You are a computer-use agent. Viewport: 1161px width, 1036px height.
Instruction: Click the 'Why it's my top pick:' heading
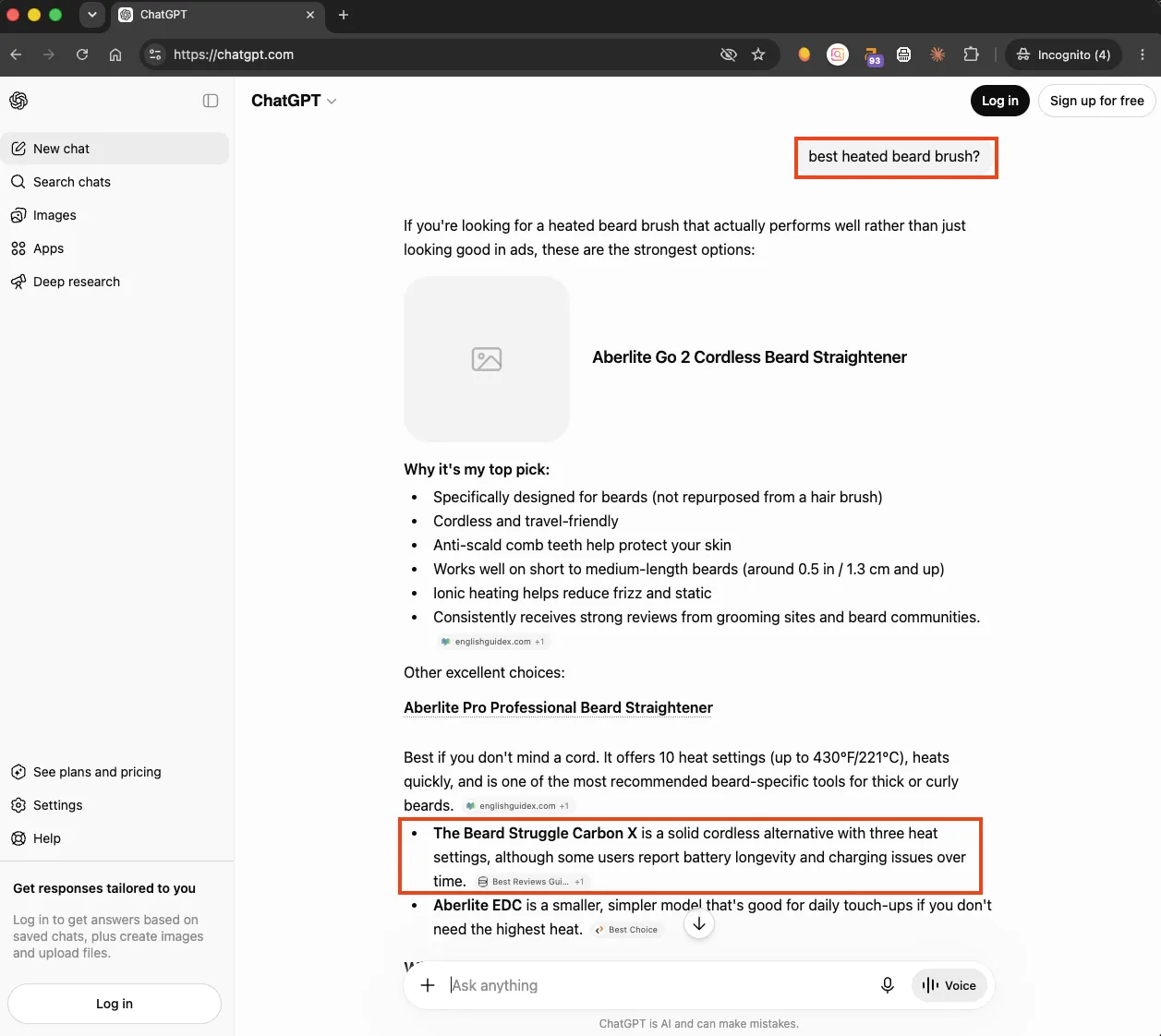pyautogui.click(x=477, y=469)
